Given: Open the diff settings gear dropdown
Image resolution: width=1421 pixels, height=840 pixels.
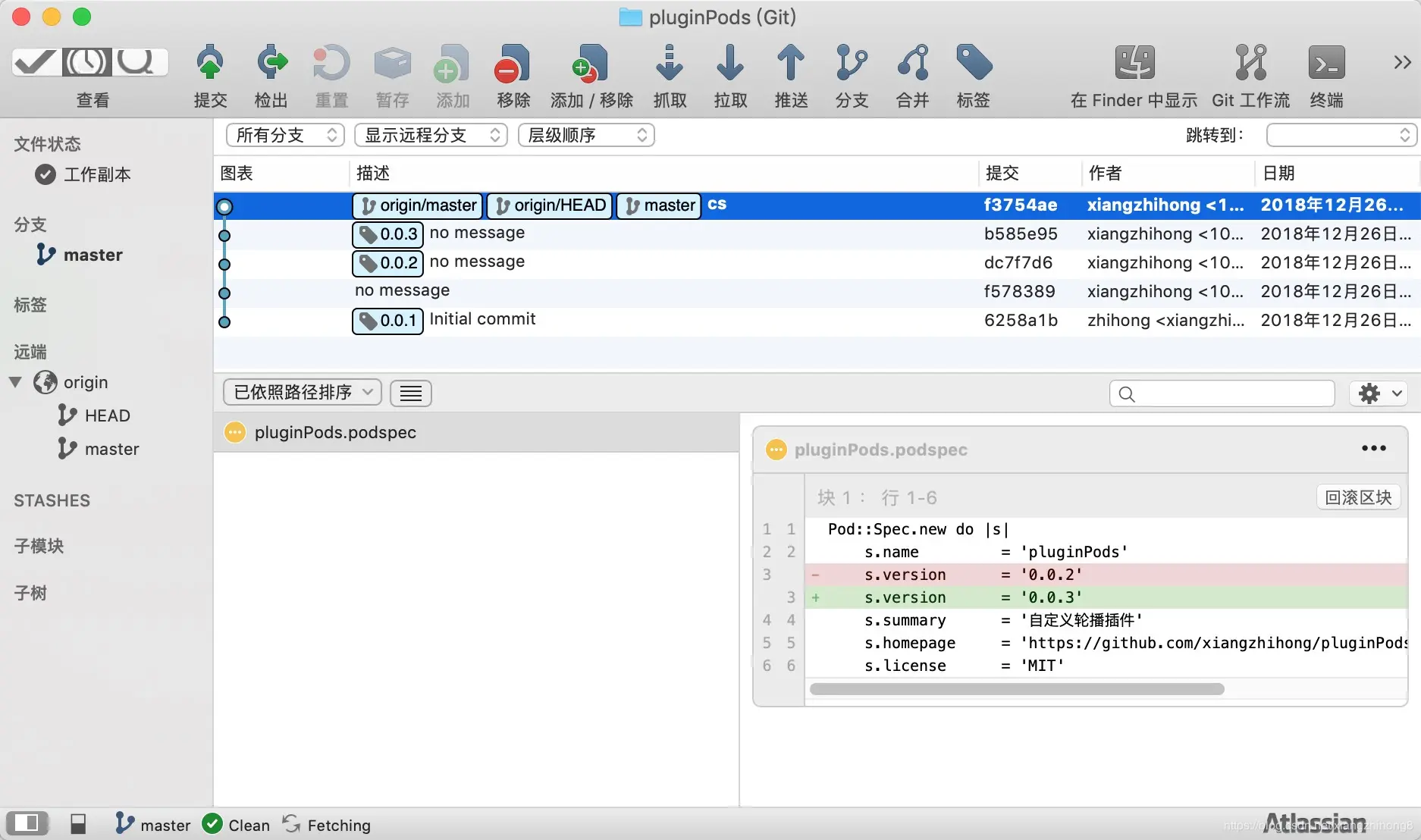Looking at the screenshot, I should click(1379, 393).
